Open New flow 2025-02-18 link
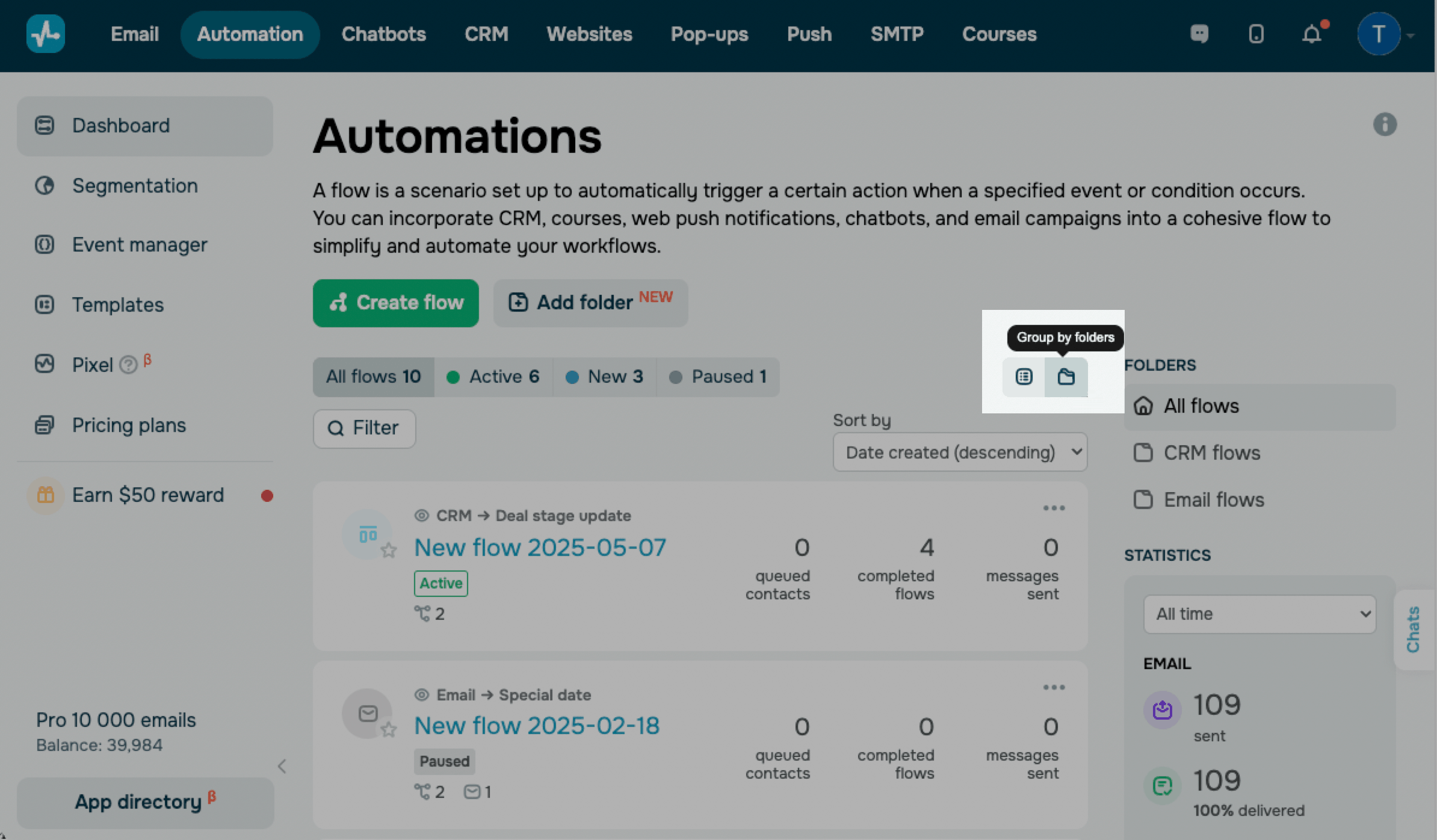Image resolution: width=1437 pixels, height=840 pixels. coord(537,726)
